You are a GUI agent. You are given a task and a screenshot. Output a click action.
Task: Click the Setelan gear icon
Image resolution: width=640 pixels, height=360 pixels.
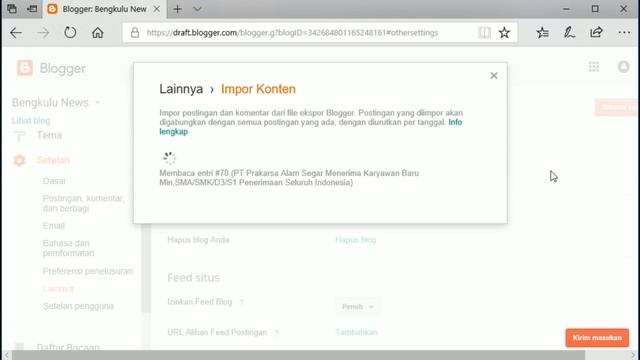click(19, 160)
